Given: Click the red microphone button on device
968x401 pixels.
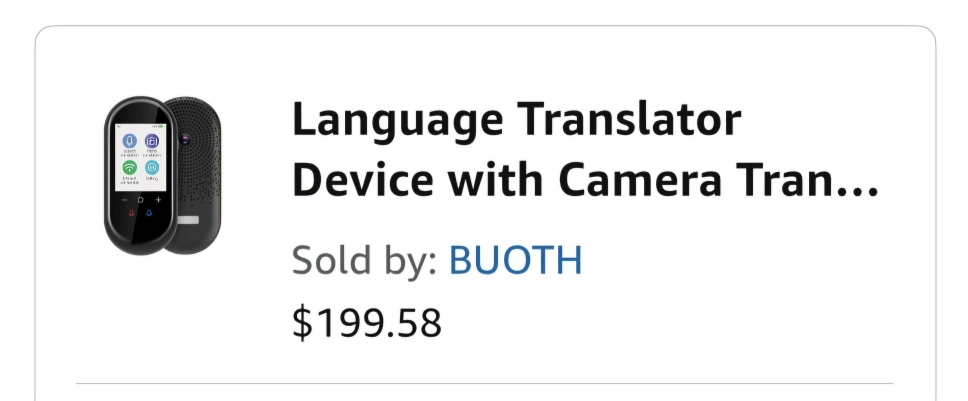Looking at the screenshot, I should 131,213.
